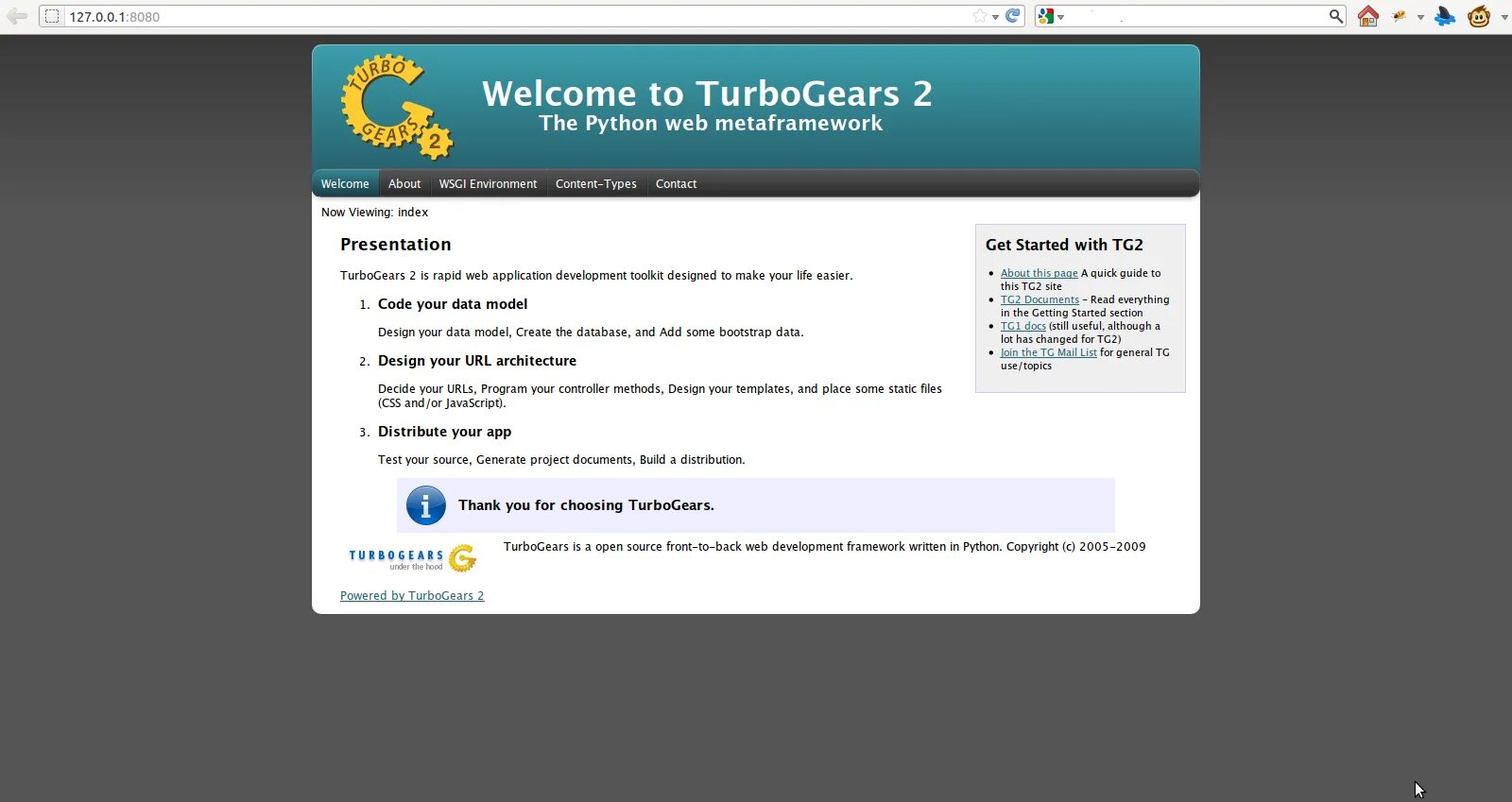Click the Greasemonkey monkey icon
The image size is (1512, 802).
1479,16
